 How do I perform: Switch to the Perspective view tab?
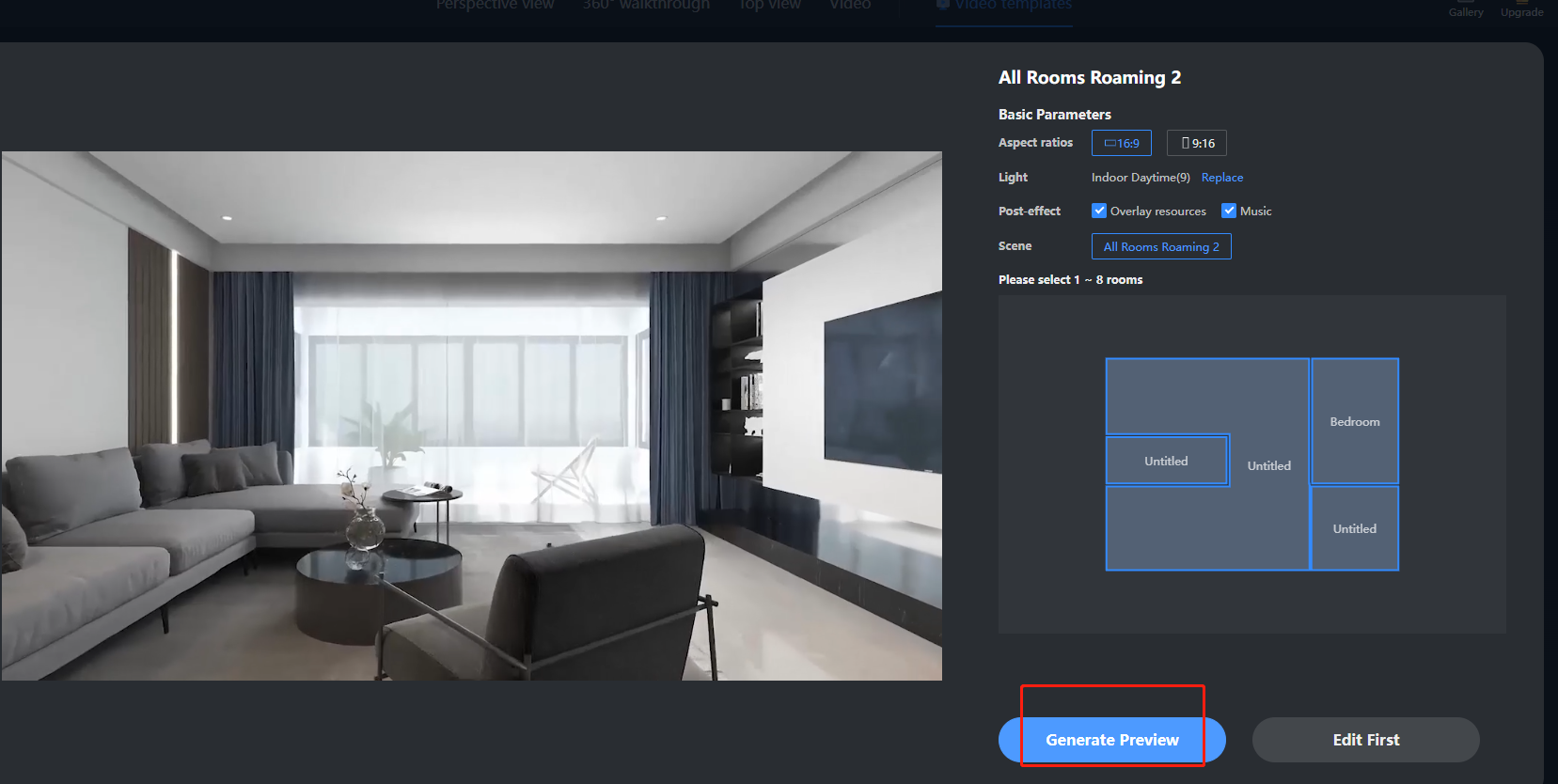495,6
